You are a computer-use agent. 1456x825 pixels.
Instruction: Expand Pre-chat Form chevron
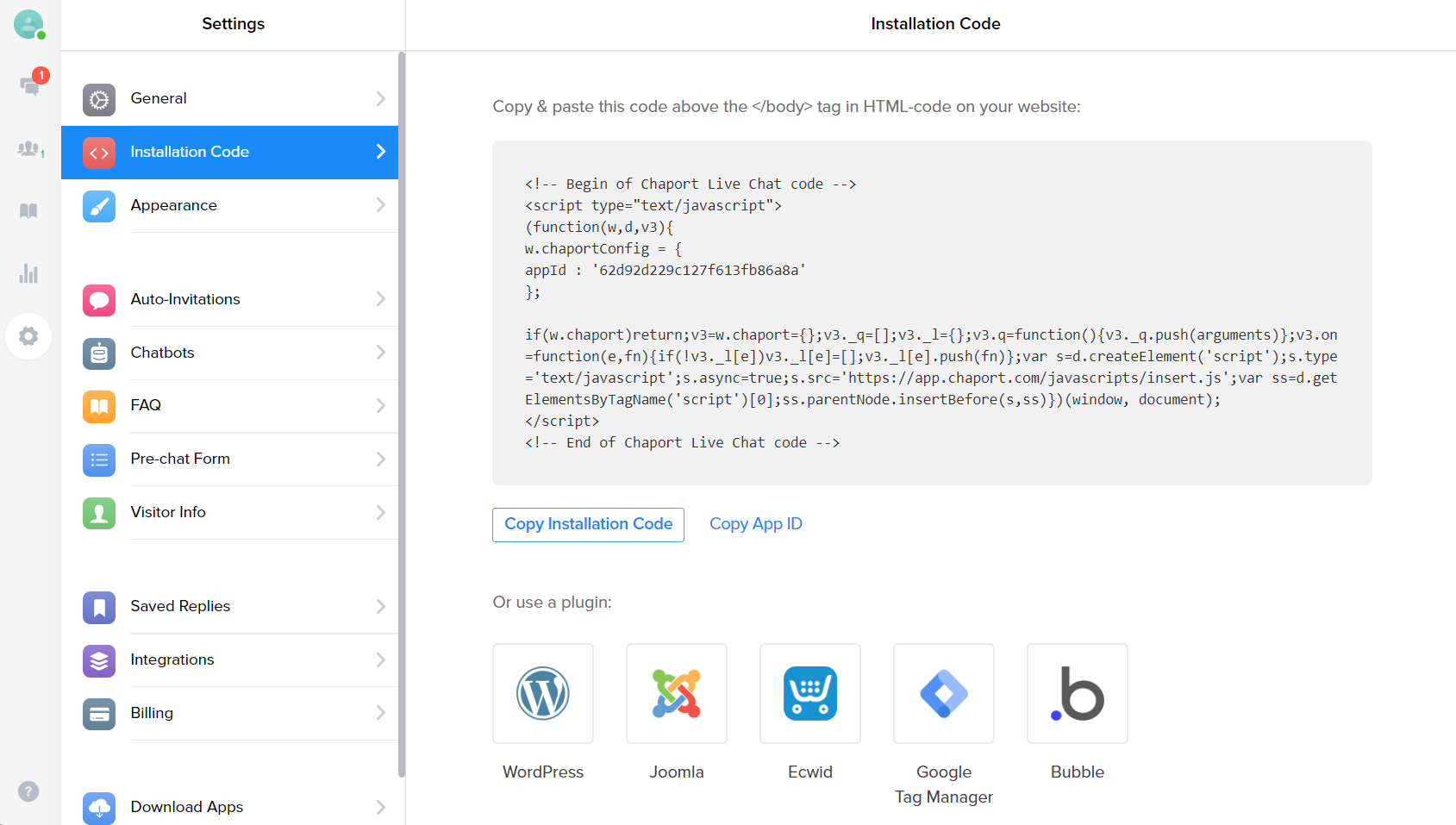(380, 459)
